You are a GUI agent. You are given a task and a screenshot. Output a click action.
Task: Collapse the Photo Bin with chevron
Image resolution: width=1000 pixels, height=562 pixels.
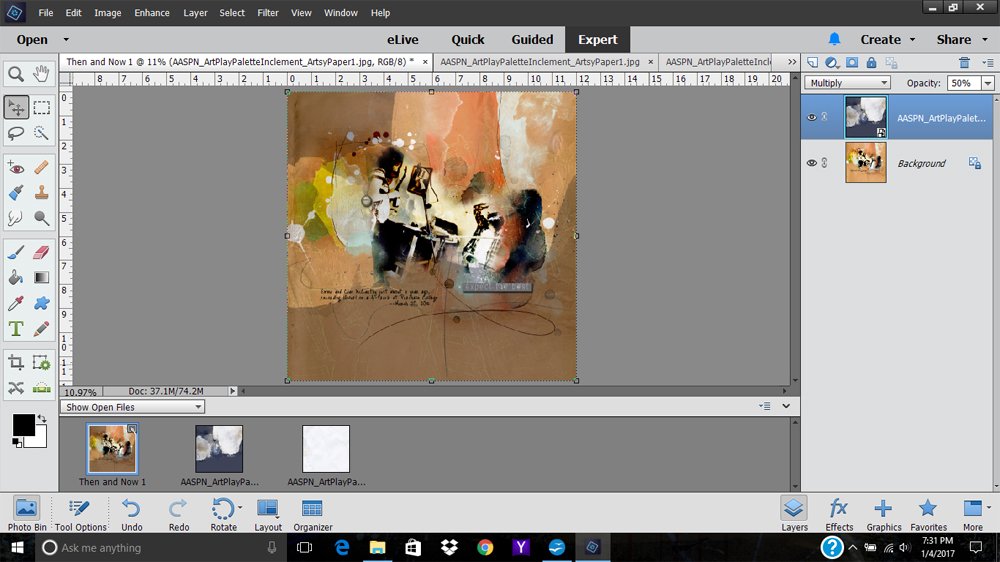pyautogui.click(x=786, y=406)
